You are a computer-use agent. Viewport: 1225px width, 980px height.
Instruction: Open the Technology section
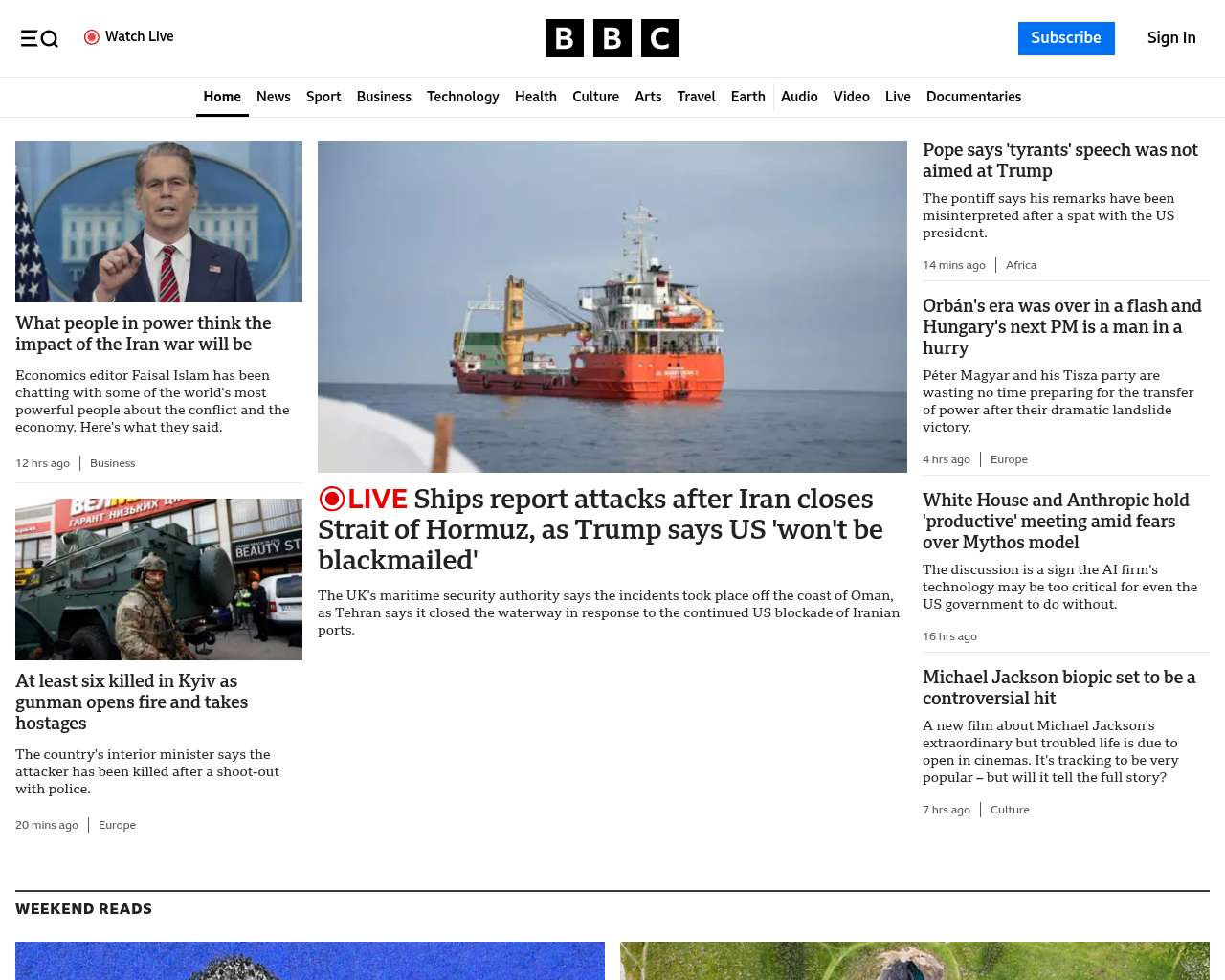coord(462,97)
